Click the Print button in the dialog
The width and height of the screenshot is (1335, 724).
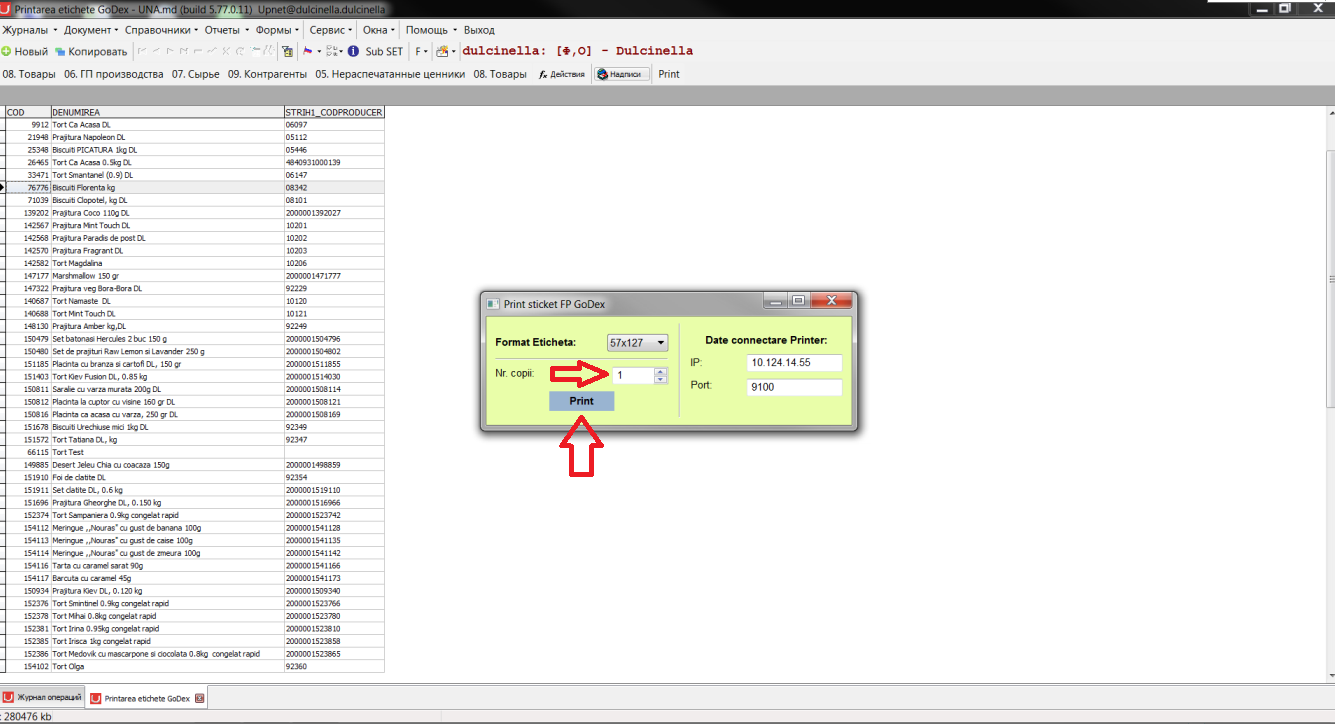pos(581,401)
